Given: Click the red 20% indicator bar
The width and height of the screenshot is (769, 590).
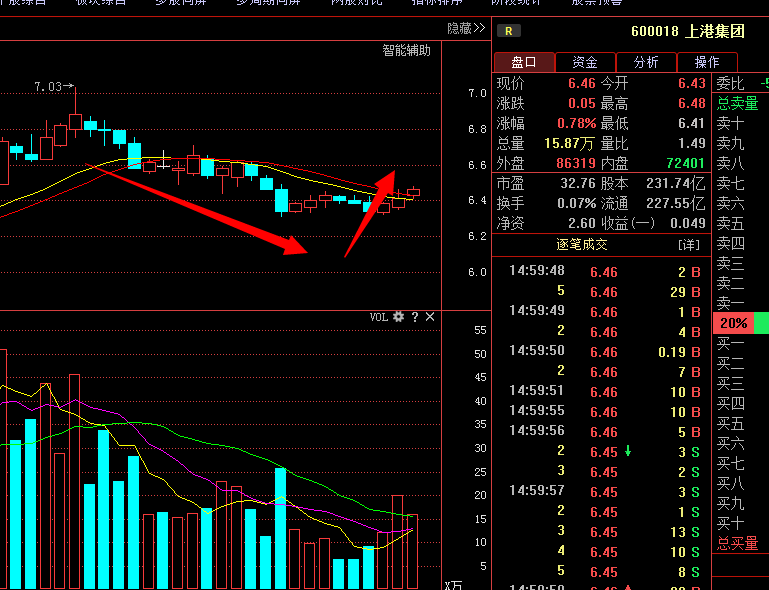Looking at the screenshot, I should [x=733, y=323].
